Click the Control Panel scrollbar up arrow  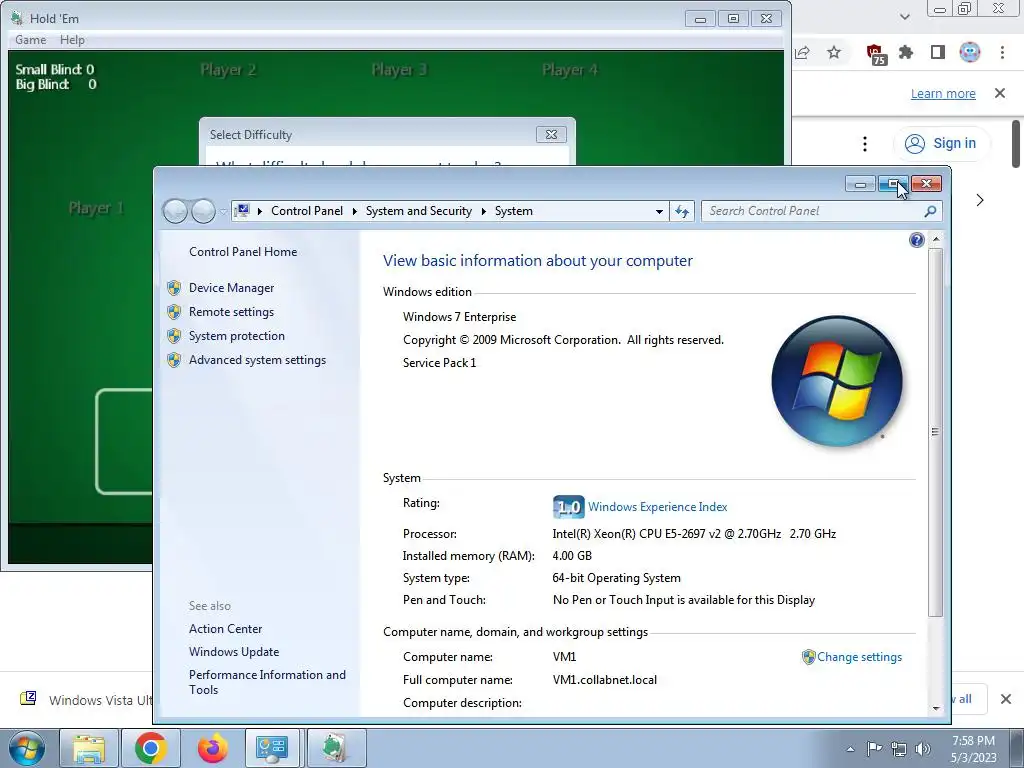pyautogui.click(x=936, y=240)
